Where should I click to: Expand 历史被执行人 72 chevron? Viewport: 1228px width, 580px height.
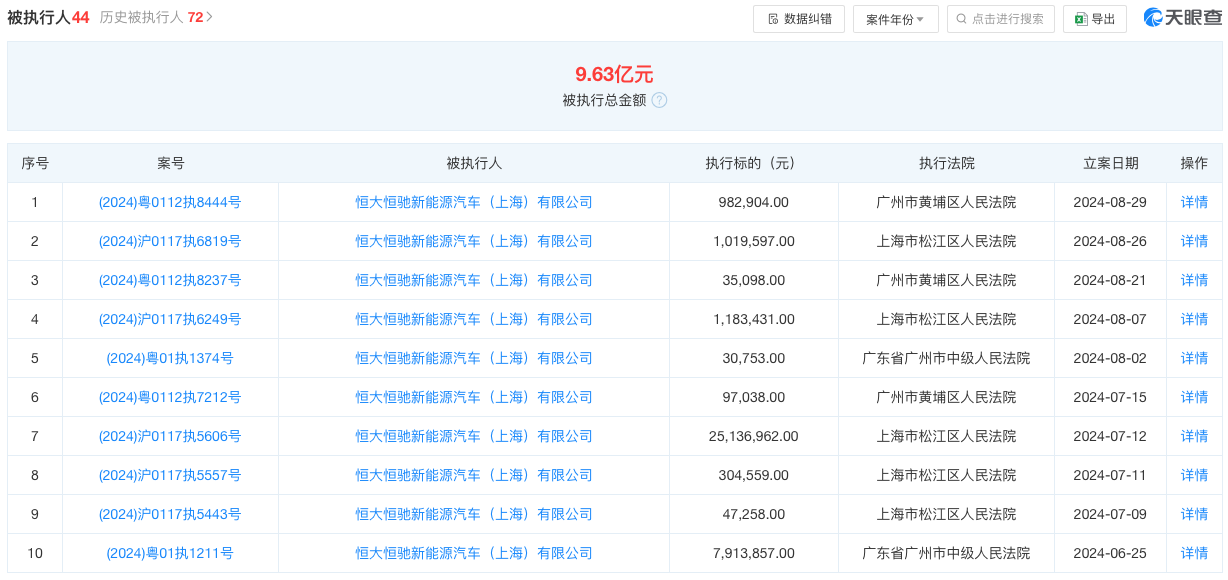click(209, 17)
